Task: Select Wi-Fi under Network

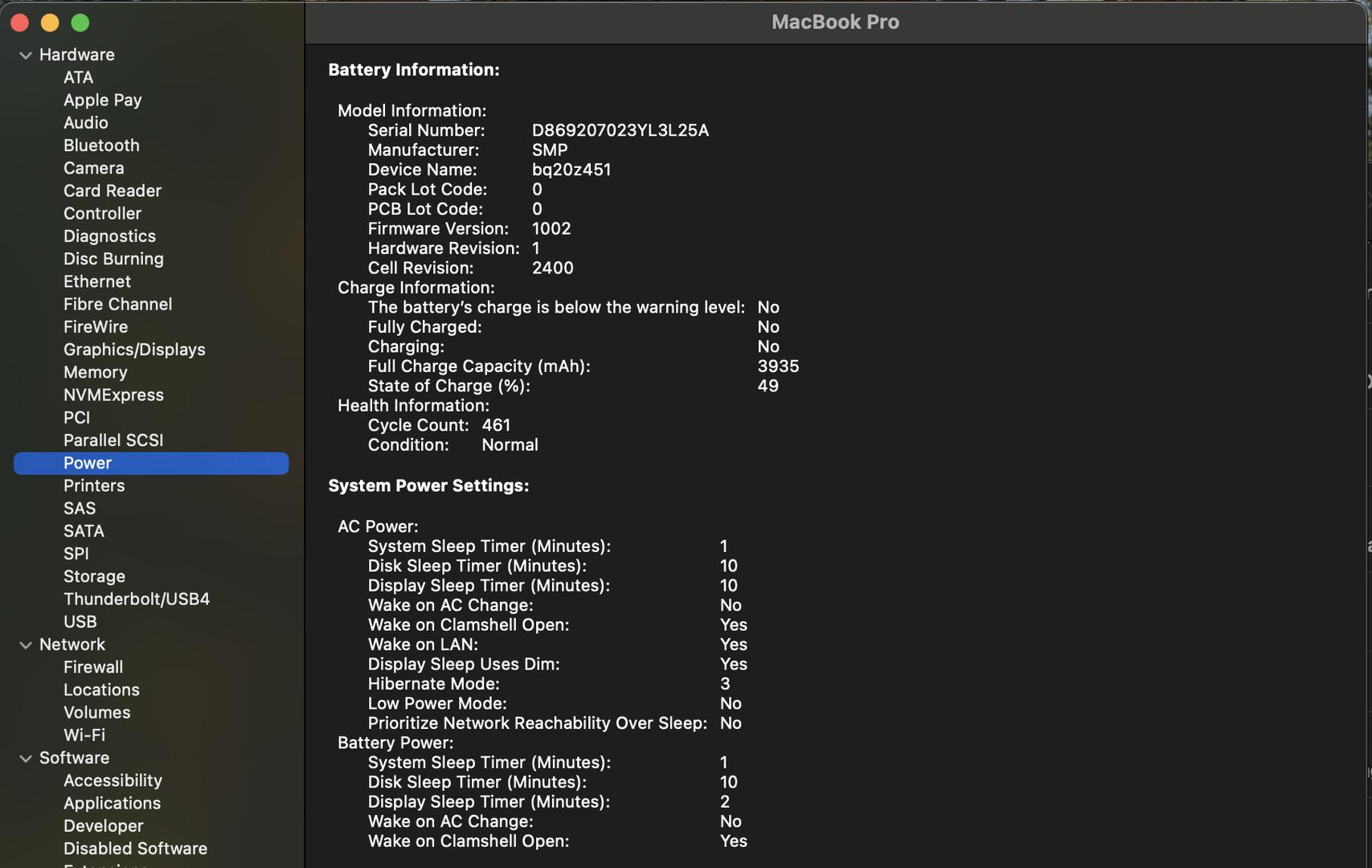Action: tap(84, 735)
